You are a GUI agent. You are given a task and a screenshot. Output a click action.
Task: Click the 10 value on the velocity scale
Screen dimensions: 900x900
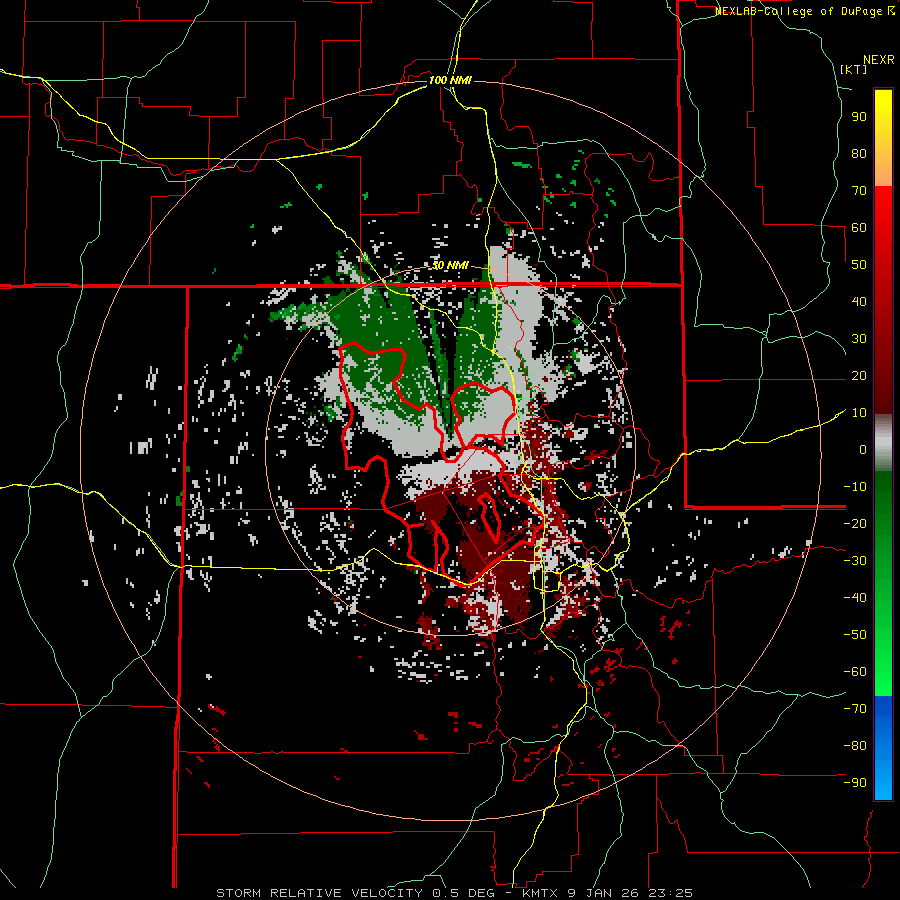(859, 413)
